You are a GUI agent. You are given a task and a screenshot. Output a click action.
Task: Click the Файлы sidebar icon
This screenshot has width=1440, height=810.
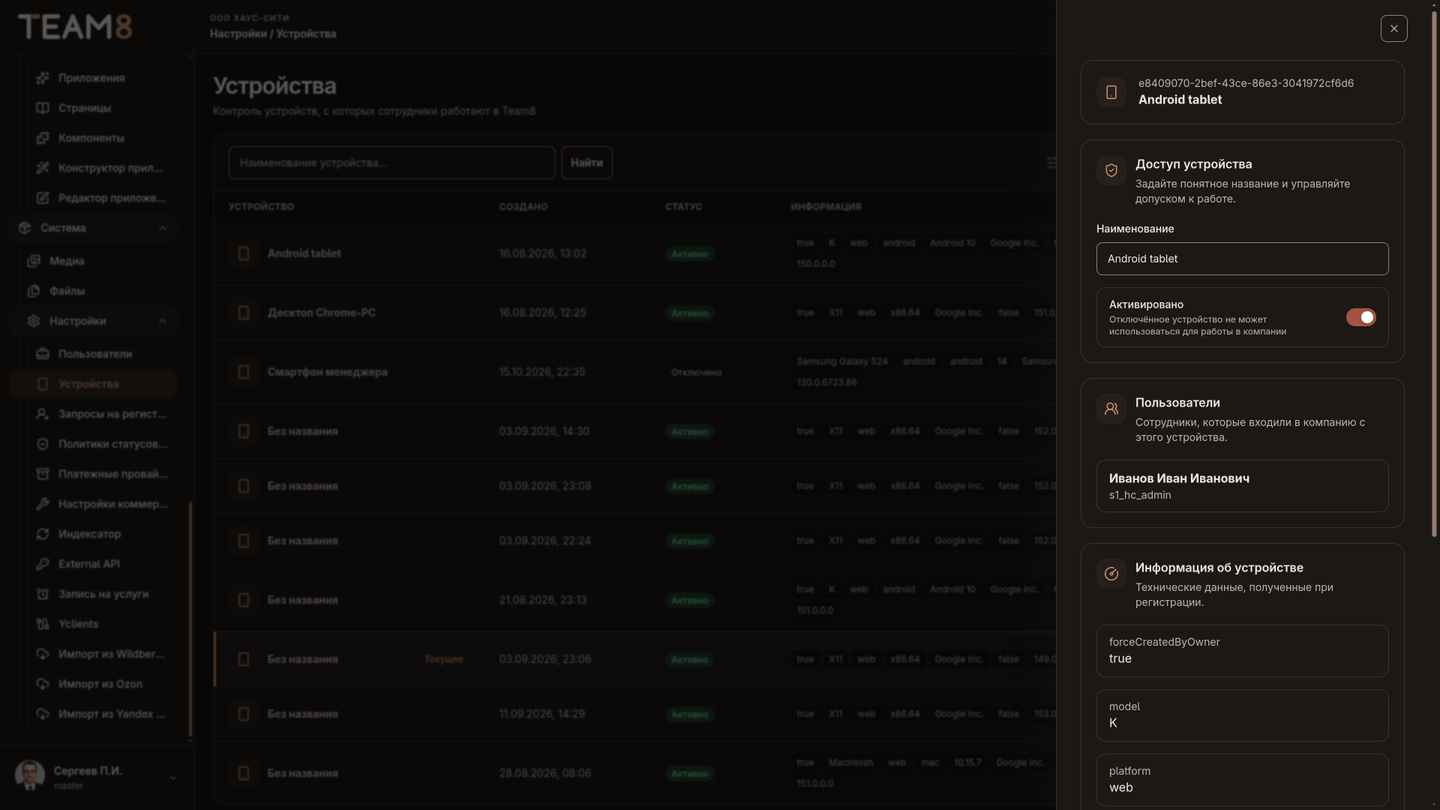34,291
